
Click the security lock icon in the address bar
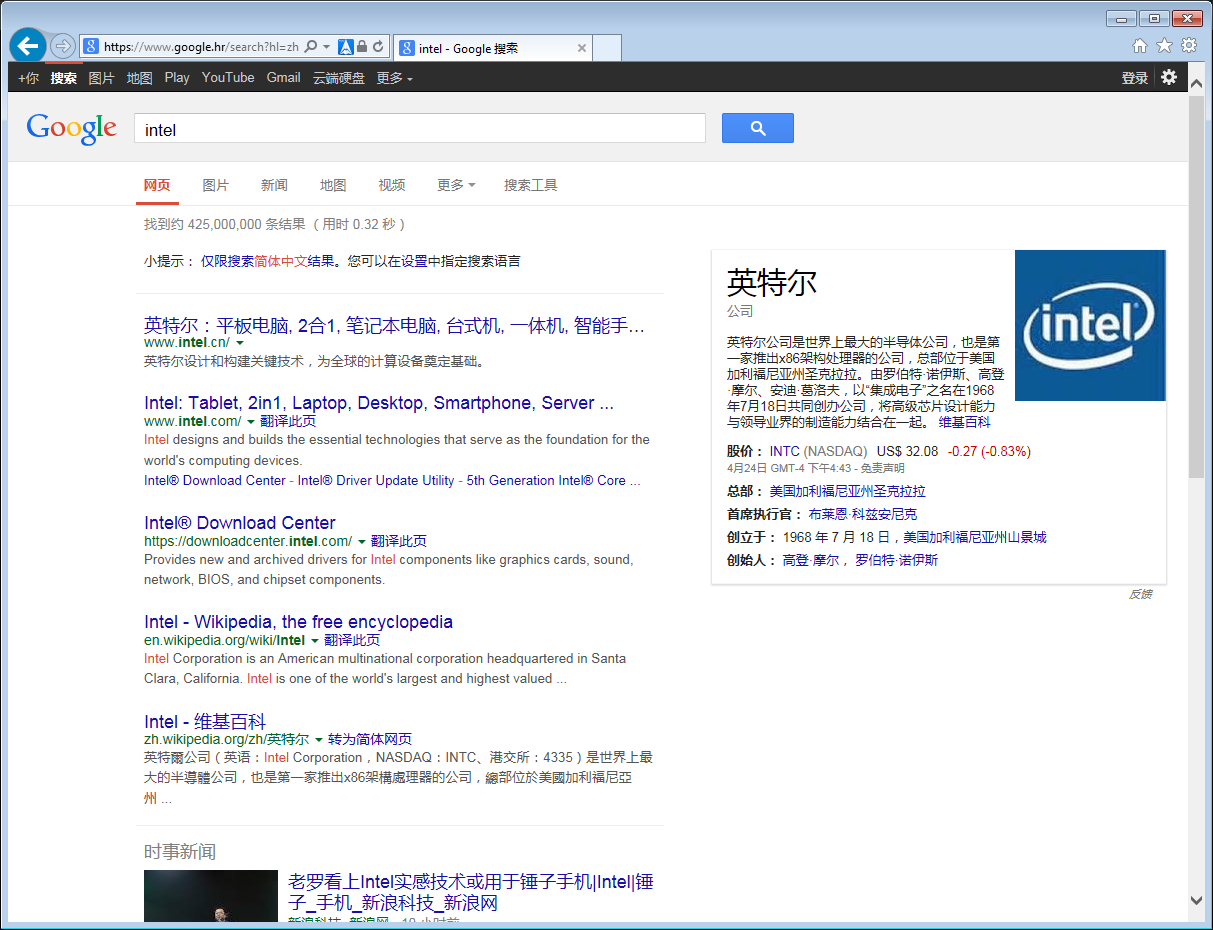pyautogui.click(x=361, y=47)
